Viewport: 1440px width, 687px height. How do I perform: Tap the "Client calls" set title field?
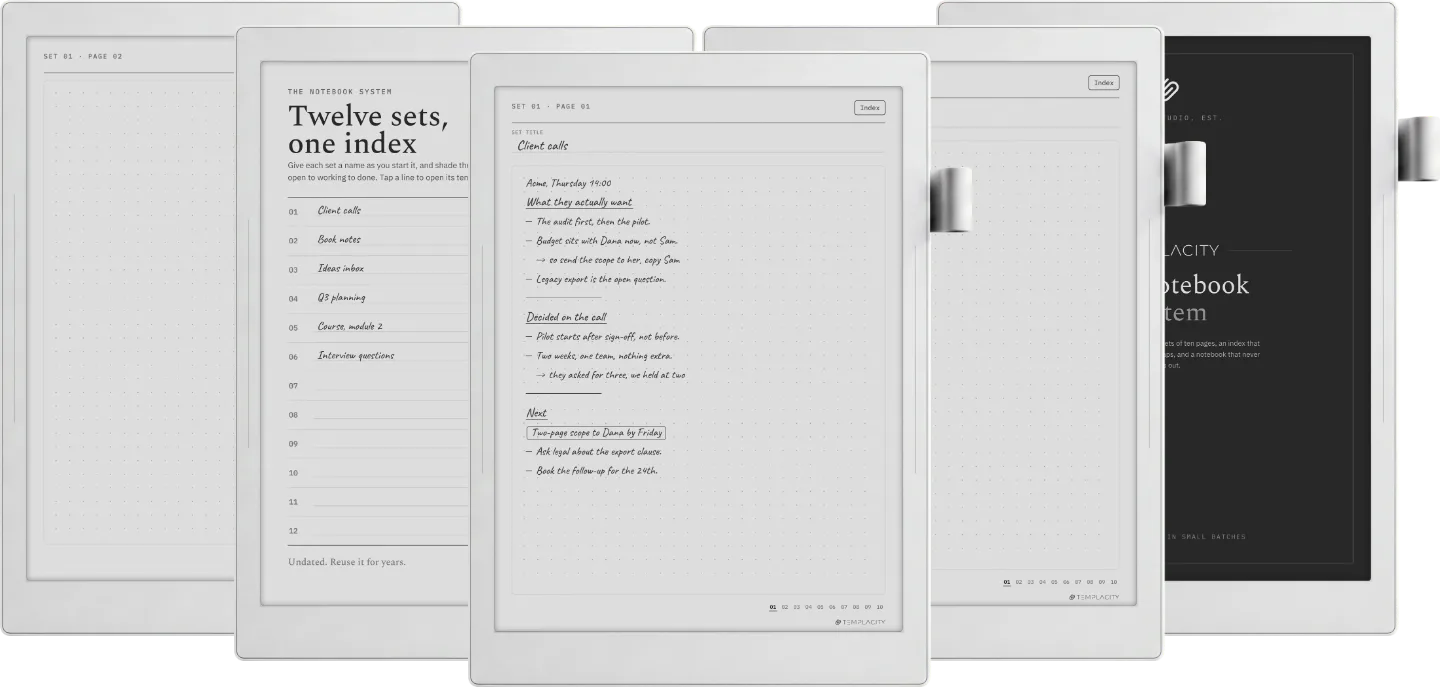point(697,146)
